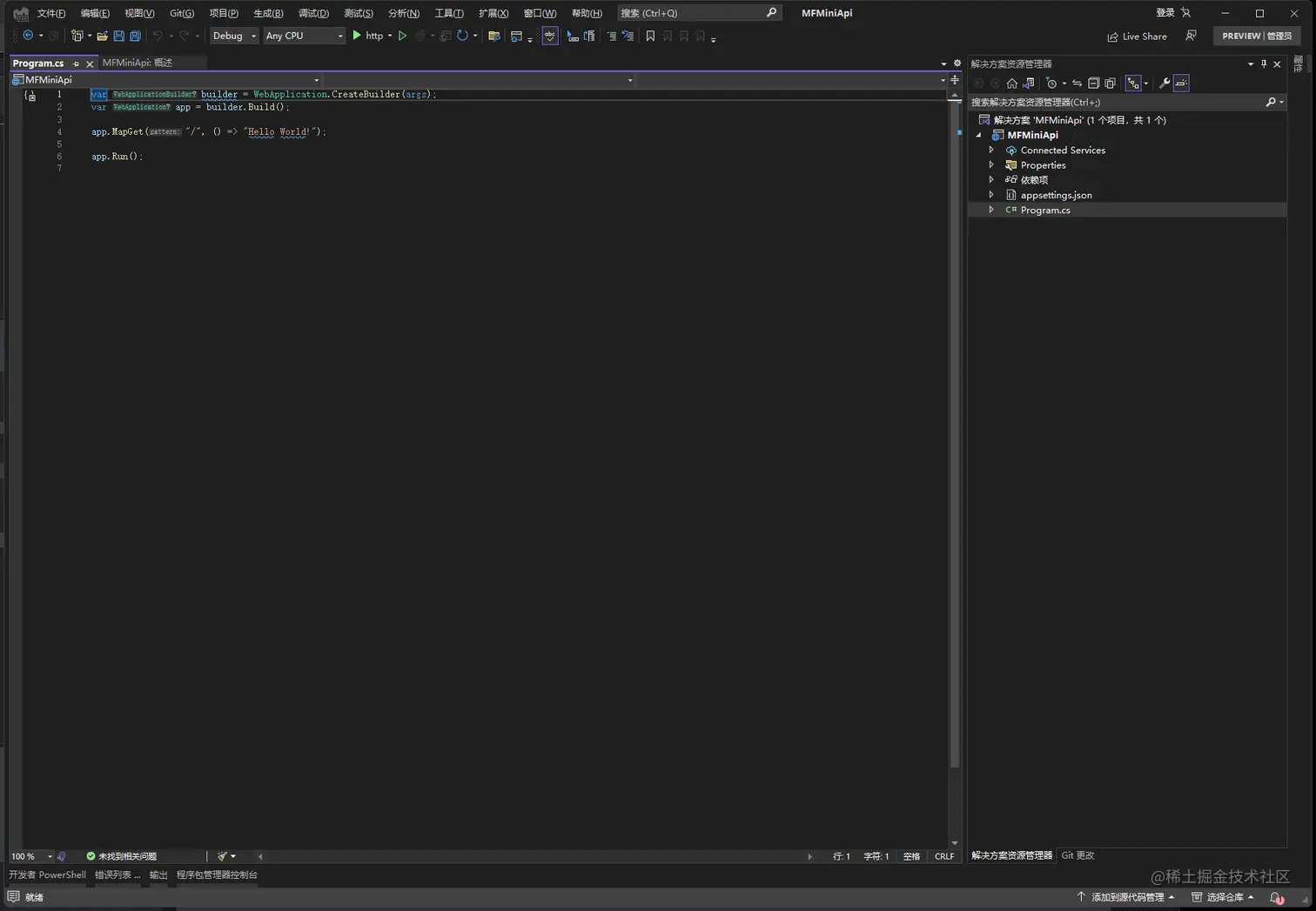Viewport: 1316px width, 911px height.
Task: Click the folder browse icon in the main toolbar
Action: coord(494,36)
